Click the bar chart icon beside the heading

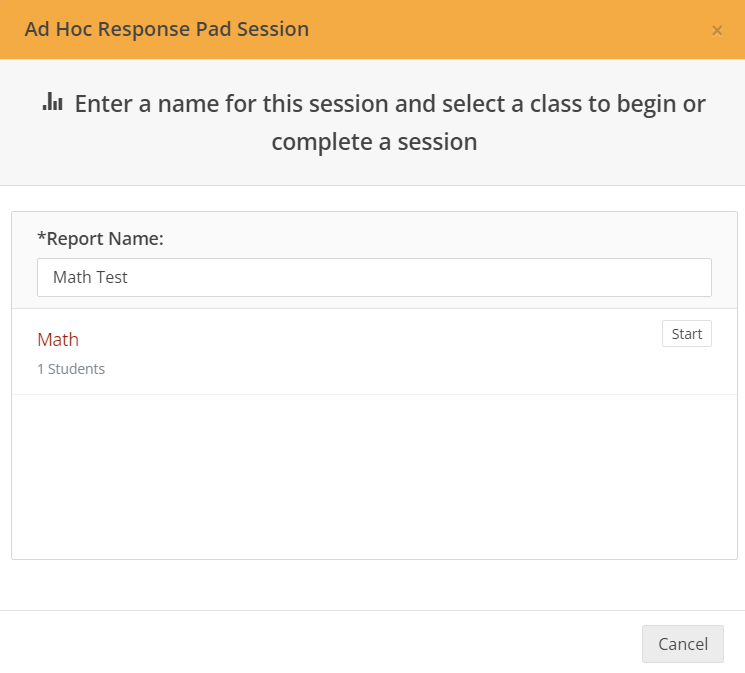(52, 101)
